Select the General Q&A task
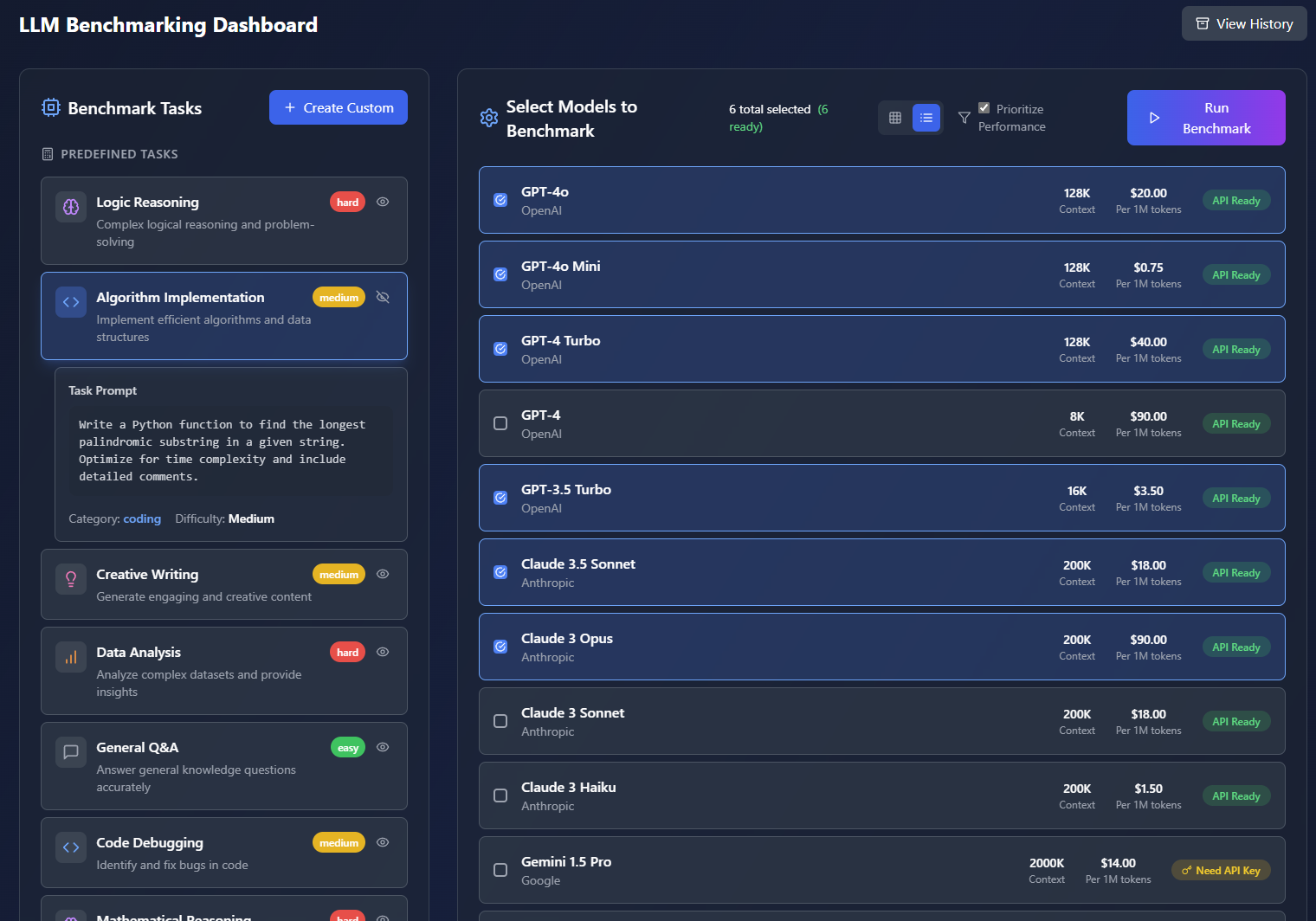1316x921 pixels. 224,766
